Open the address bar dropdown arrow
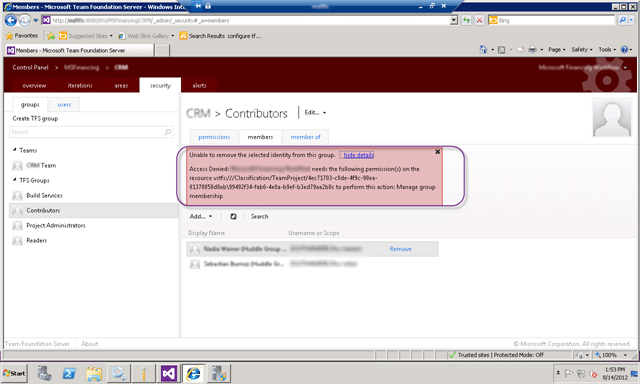640x384 pixels. tap(453, 20)
